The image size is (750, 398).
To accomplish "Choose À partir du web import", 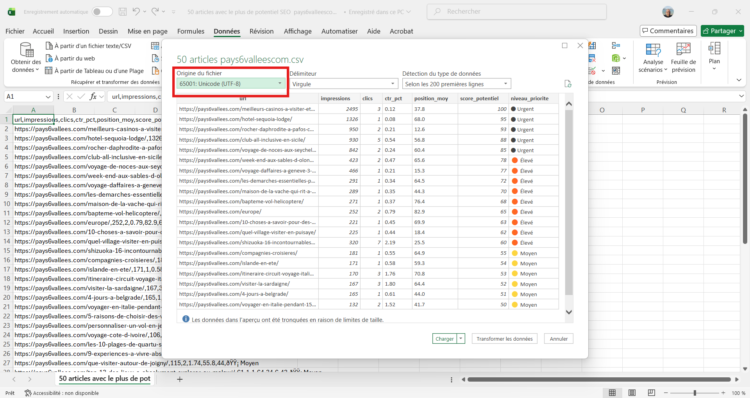I will point(70,58).
